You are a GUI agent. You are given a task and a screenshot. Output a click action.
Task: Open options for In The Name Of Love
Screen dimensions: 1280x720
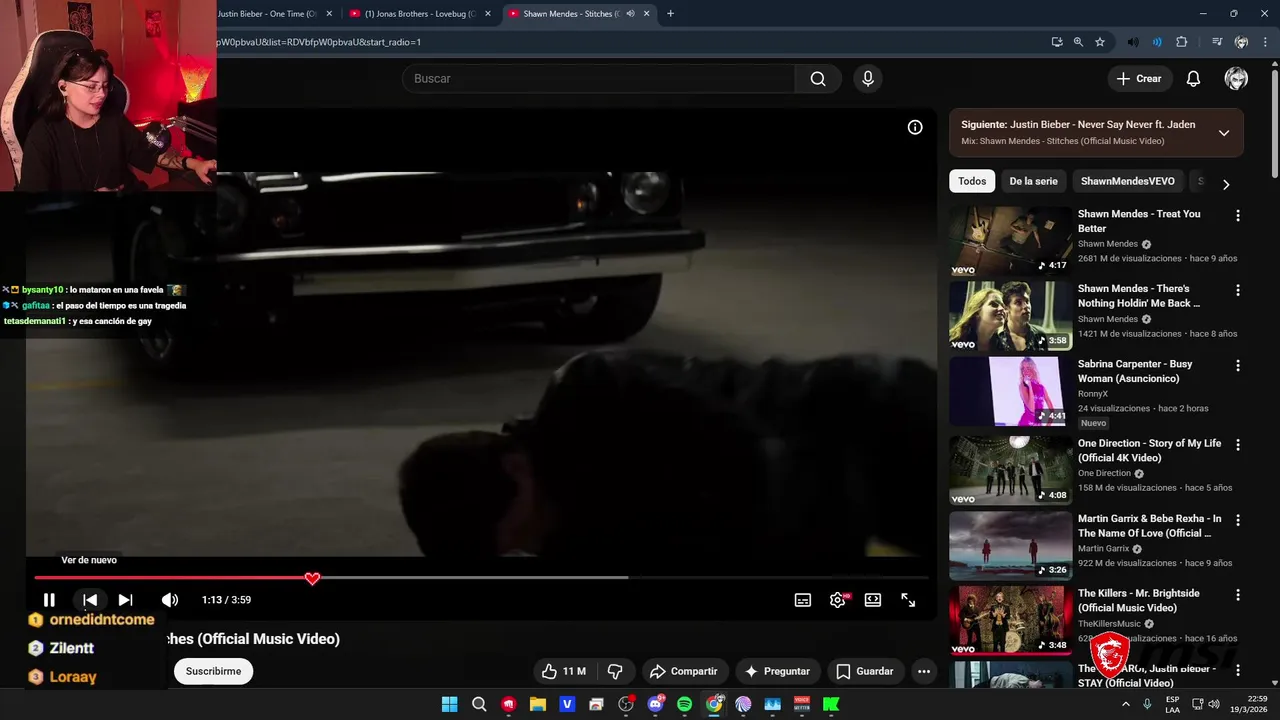tap(1238, 520)
